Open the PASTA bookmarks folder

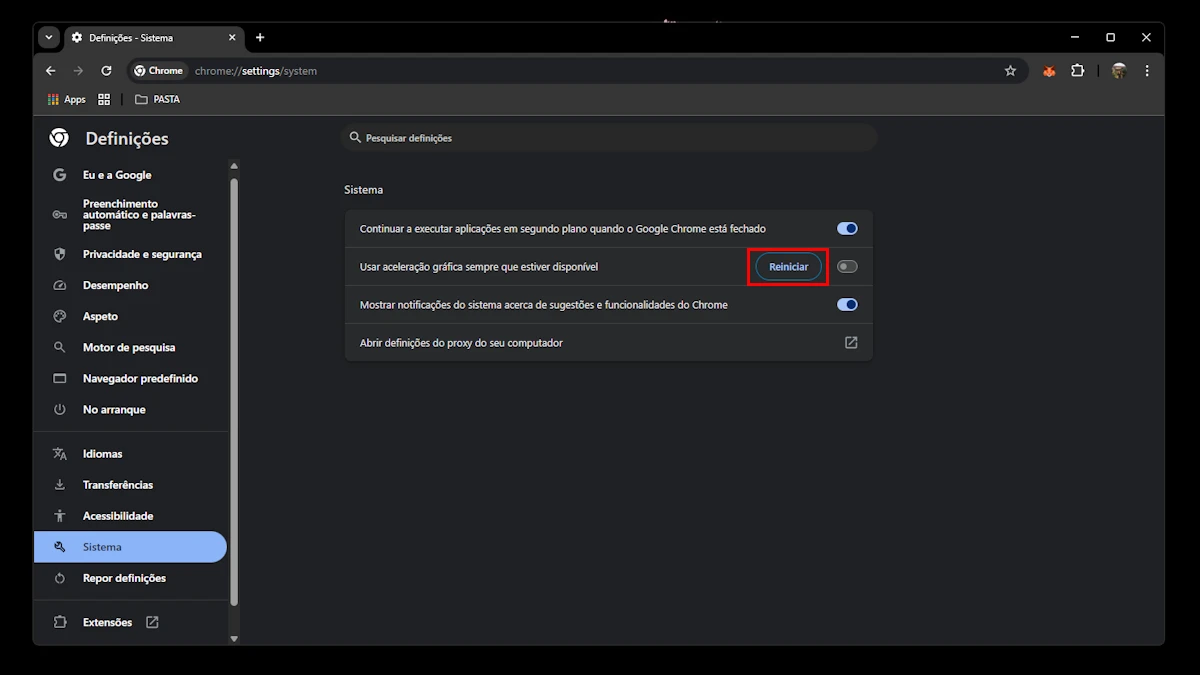[x=157, y=99]
